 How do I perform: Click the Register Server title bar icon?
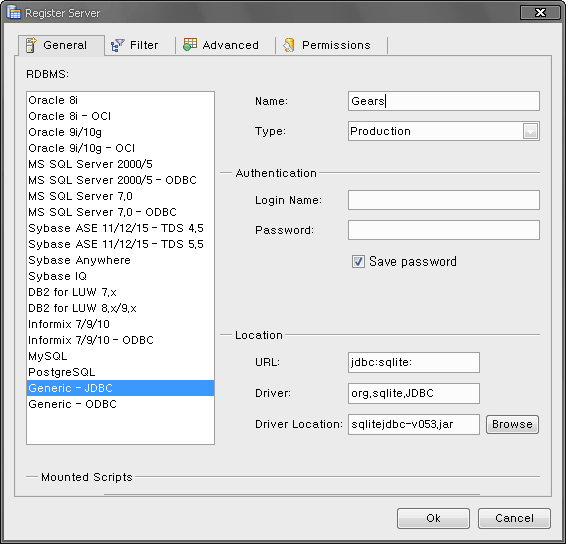pyautogui.click(x=14, y=12)
